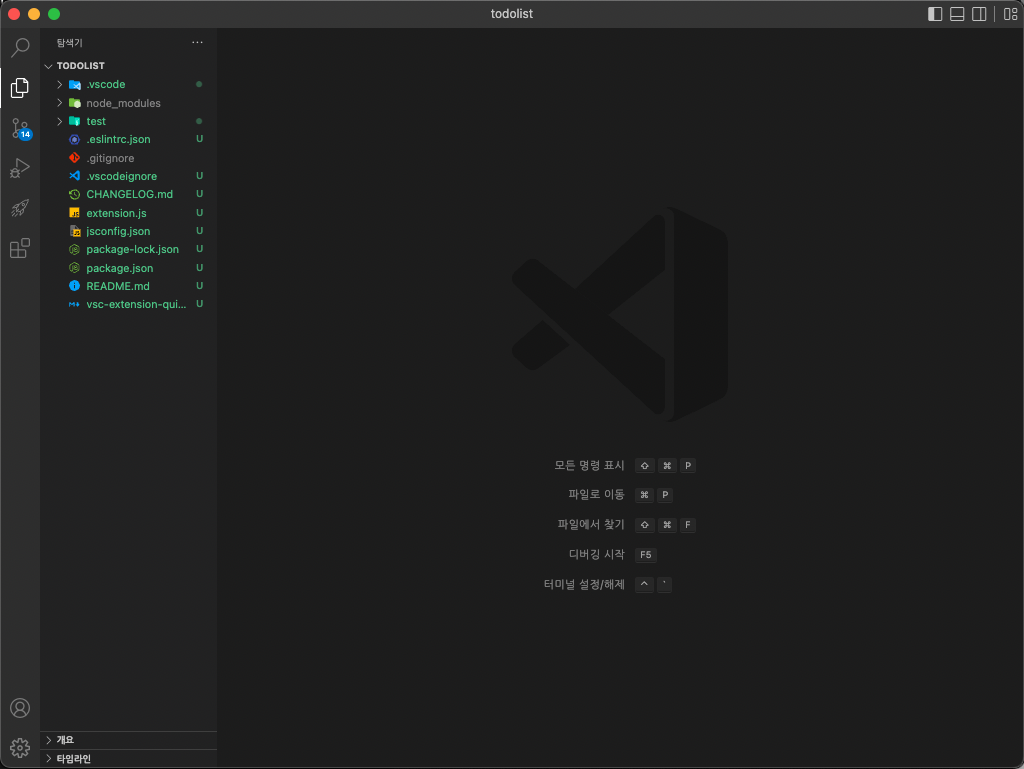Click the info icon beside README.md
1024x769 pixels.
coord(74,286)
